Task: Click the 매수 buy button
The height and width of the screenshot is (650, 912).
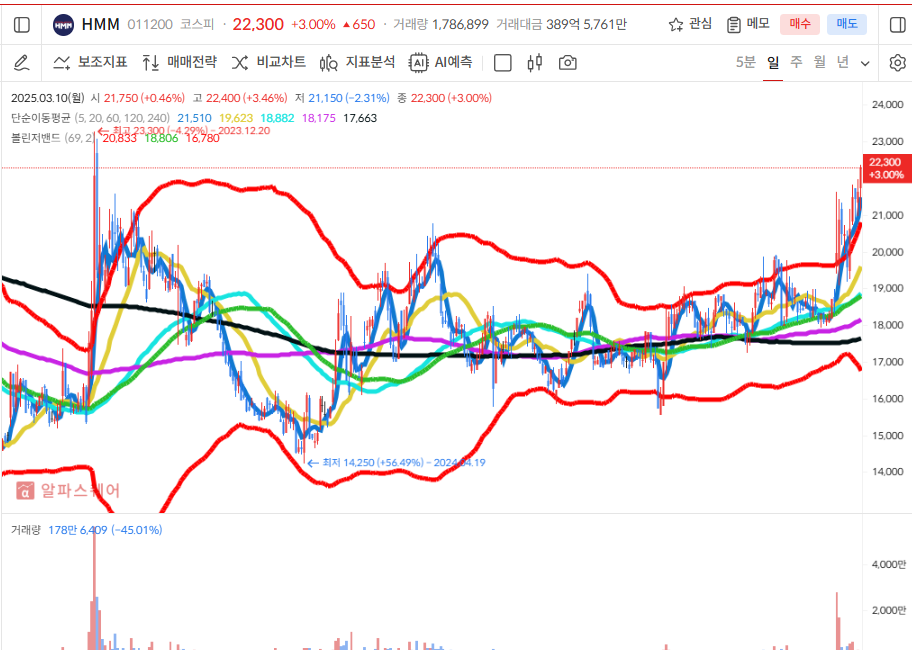Action: click(800, 24)
